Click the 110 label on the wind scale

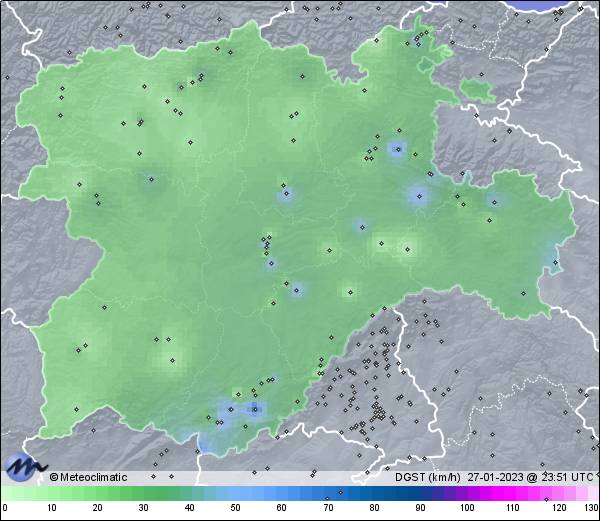513,508
